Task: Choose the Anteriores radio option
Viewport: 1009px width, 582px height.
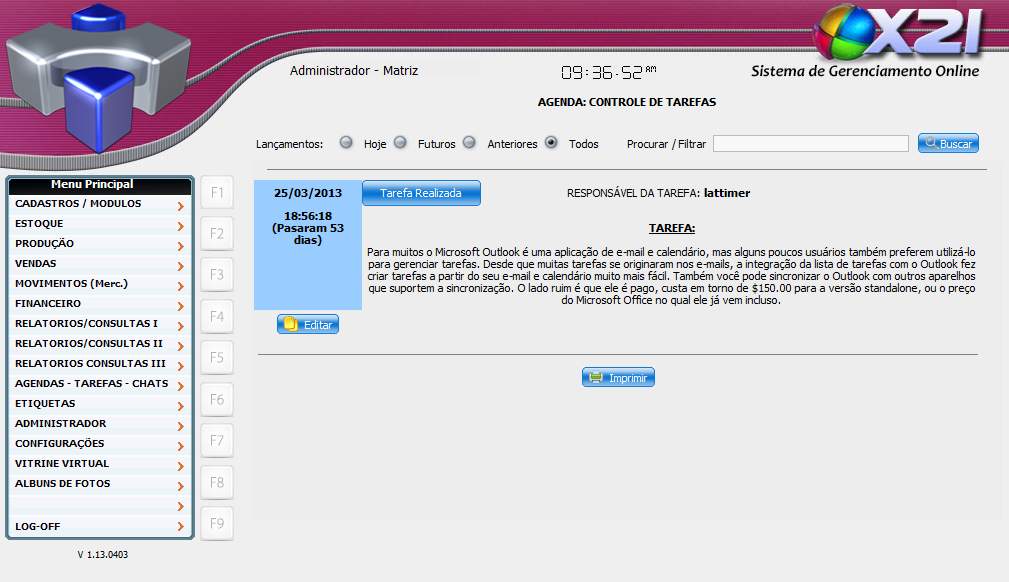Action: [469, 143]
